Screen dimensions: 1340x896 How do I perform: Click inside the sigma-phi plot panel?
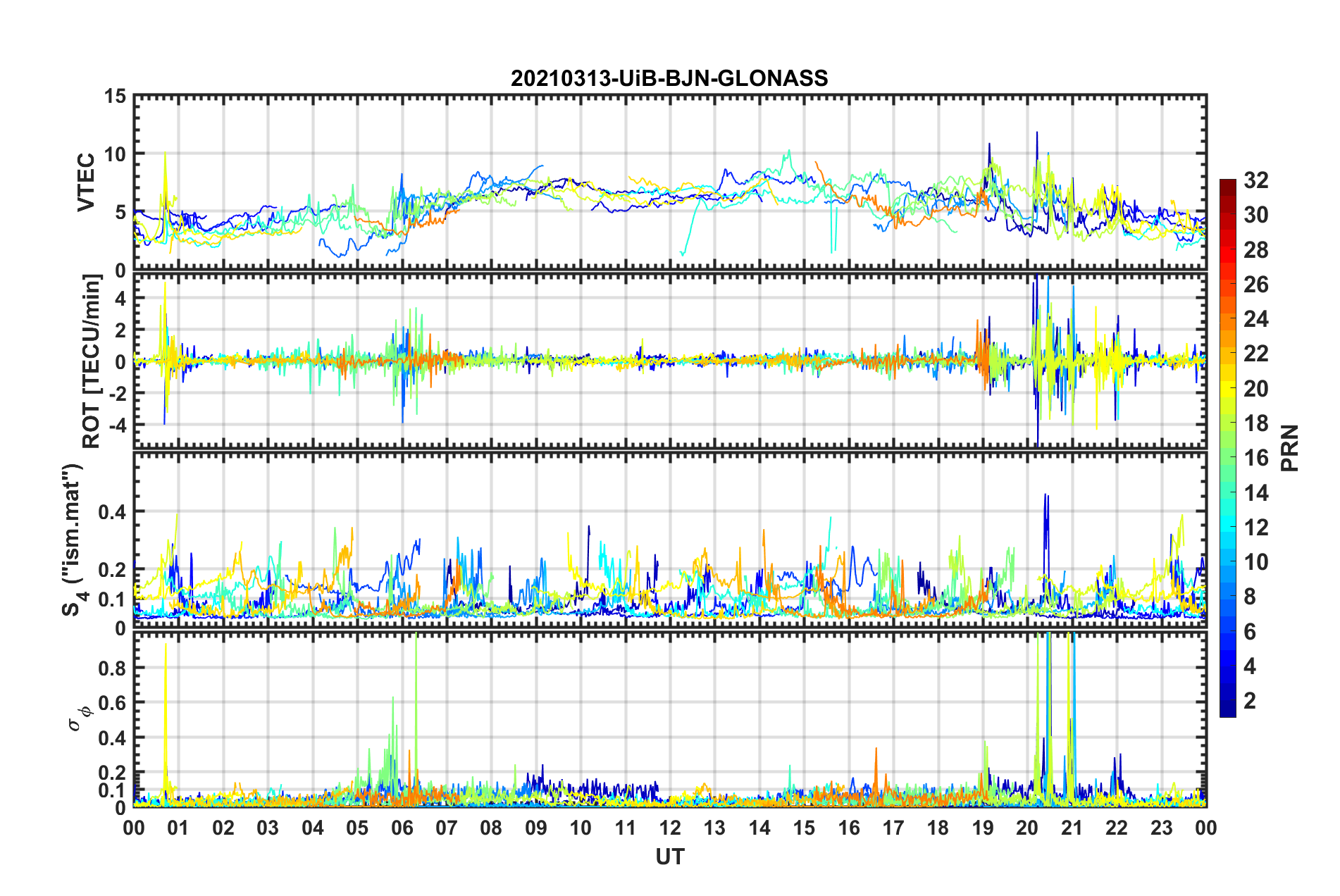click(670, 719)
